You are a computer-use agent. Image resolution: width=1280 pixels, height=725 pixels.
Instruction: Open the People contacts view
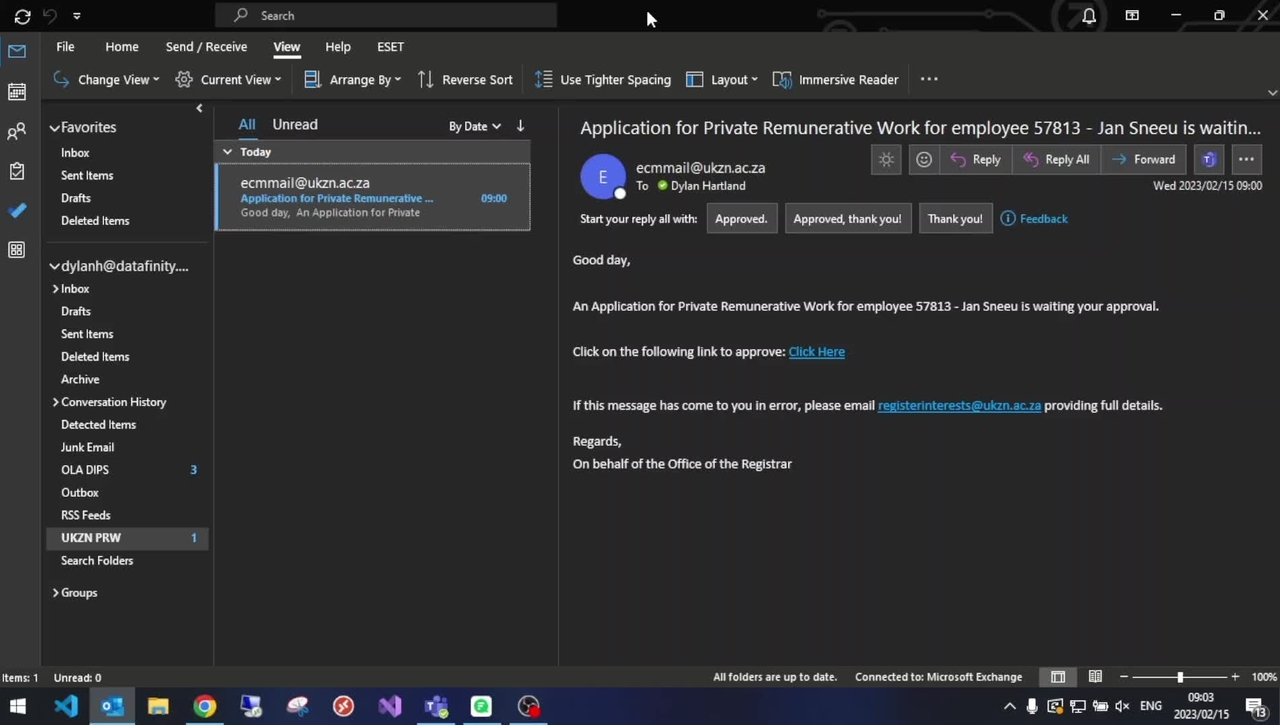pyautogui.click(x=17, y=131)
